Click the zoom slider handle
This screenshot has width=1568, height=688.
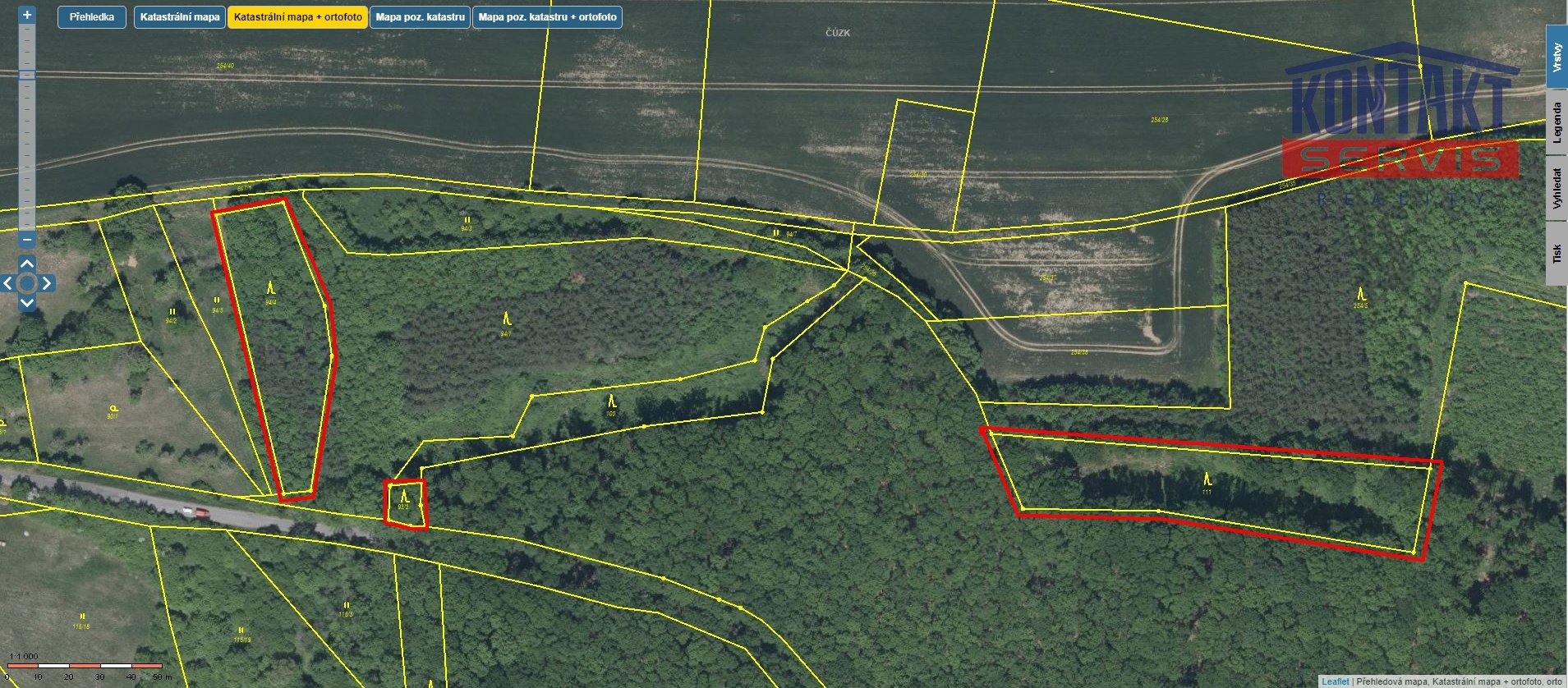(x=27, y=75)
